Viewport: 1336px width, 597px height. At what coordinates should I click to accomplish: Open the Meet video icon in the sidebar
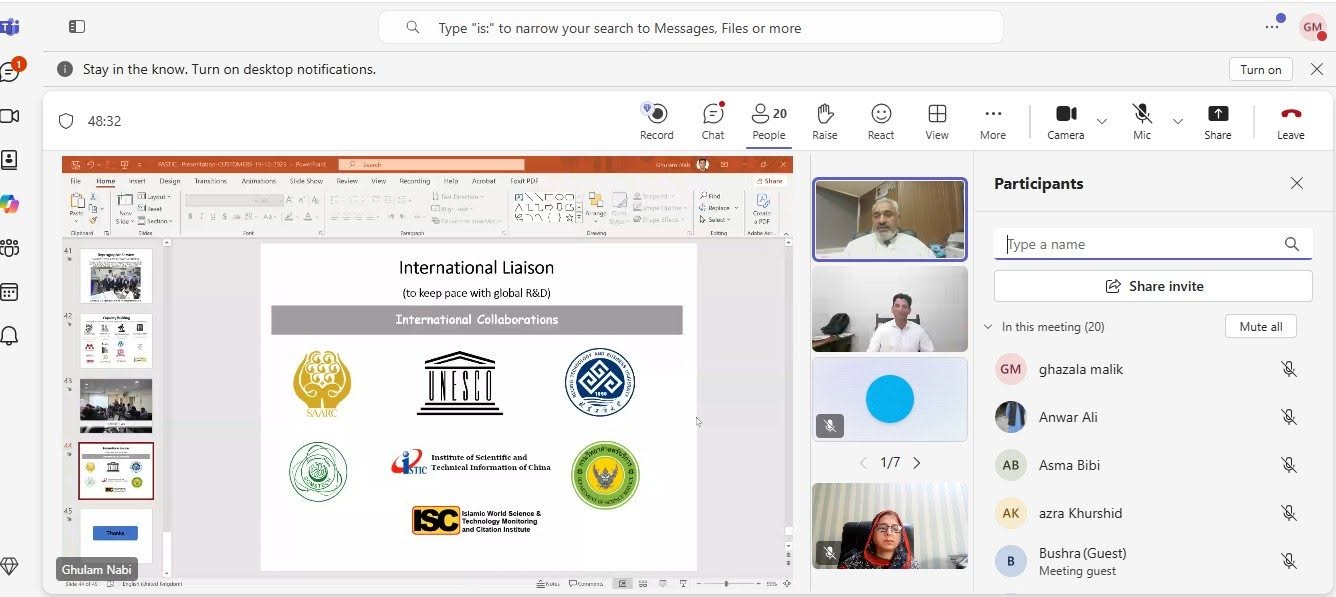click(10, 116)
